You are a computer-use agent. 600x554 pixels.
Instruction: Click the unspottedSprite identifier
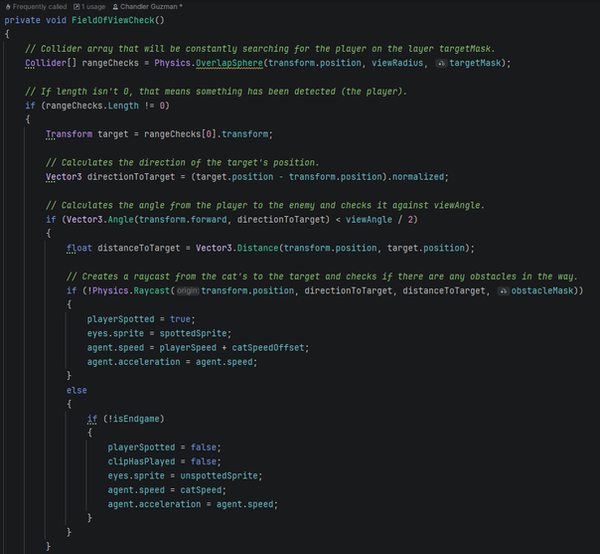(219, 476)
